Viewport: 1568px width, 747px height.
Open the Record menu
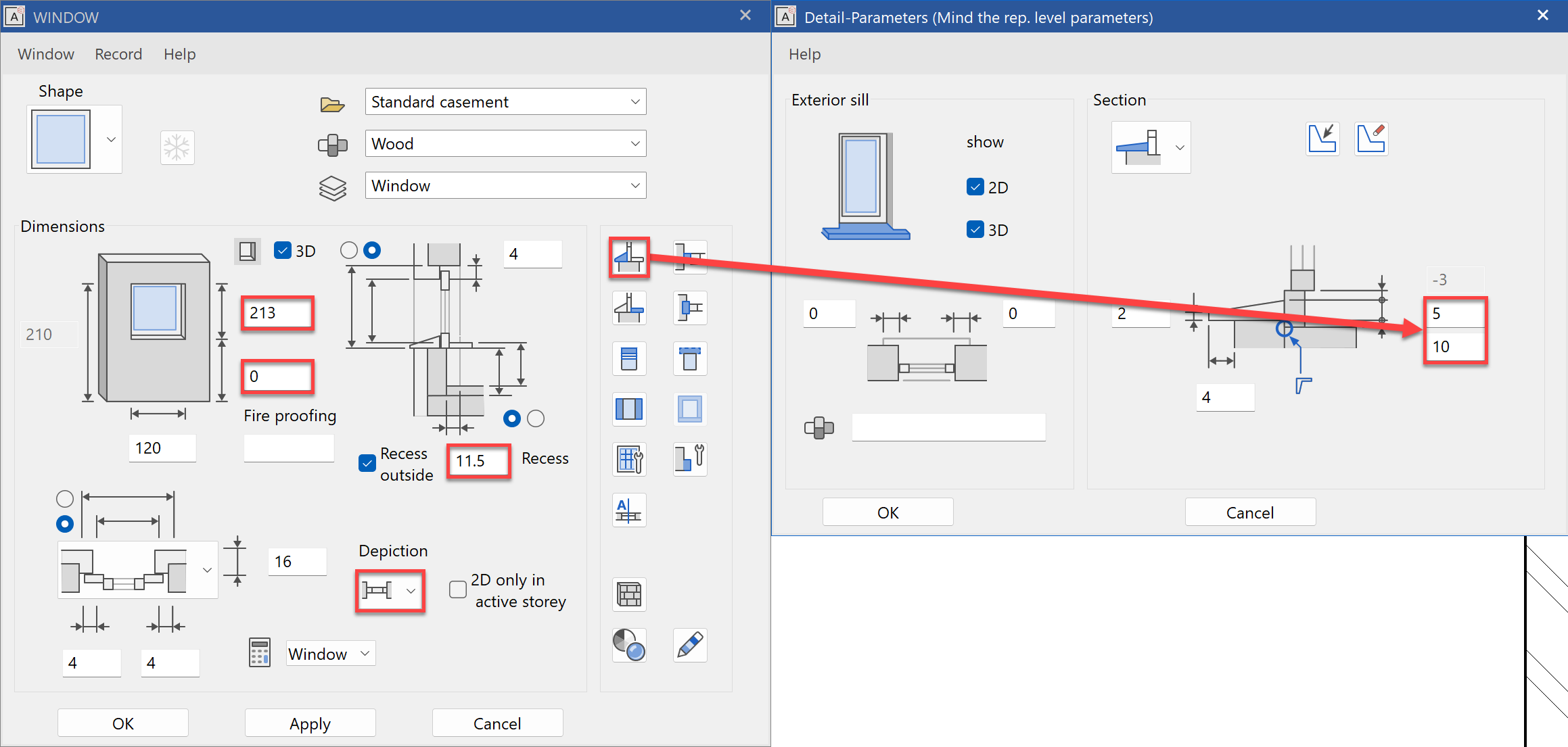[x=118, y=54]
